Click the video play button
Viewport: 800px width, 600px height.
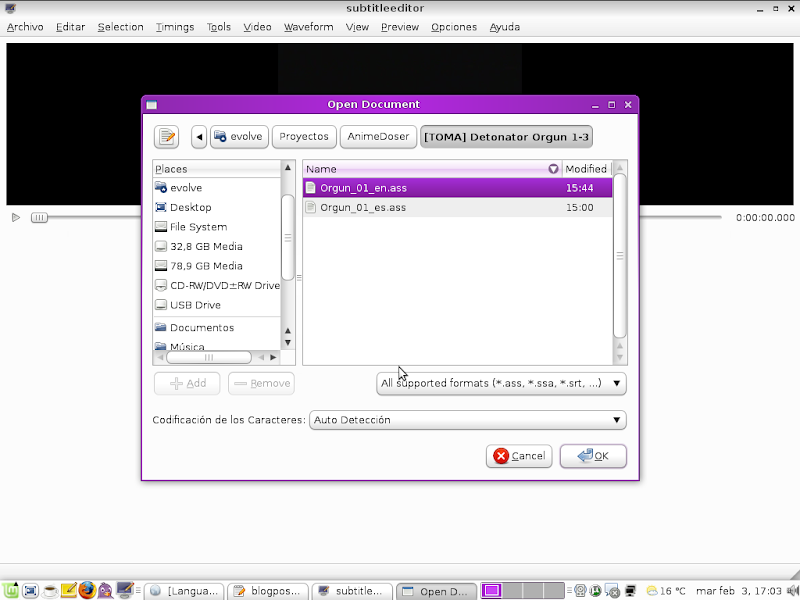(16, 217)
